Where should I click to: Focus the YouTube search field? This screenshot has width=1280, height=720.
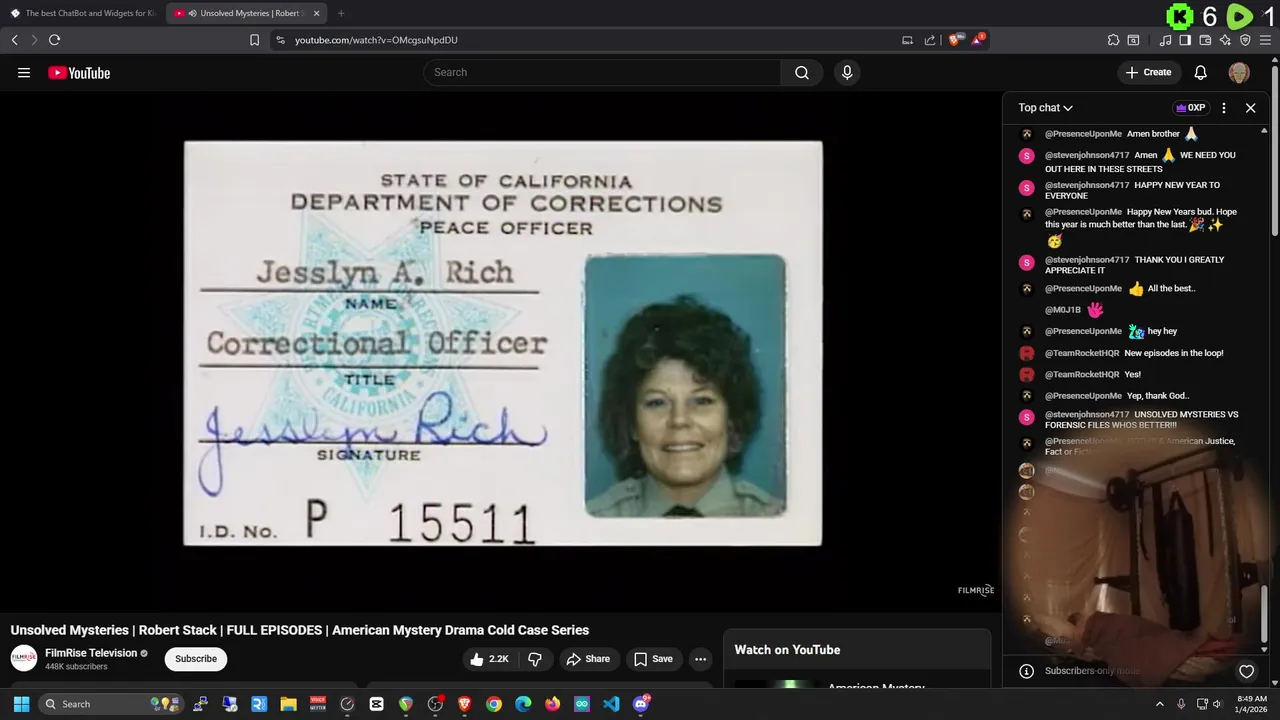coord(602,72)
